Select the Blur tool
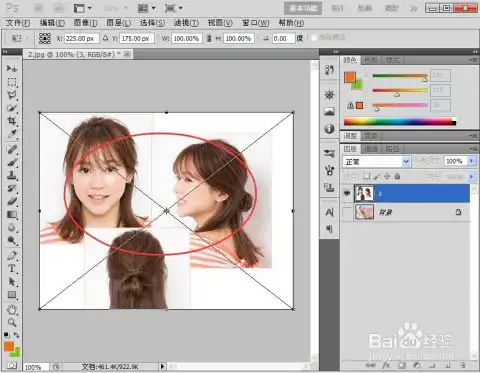This screenshot has height=373, width=480. click(12, 227)
